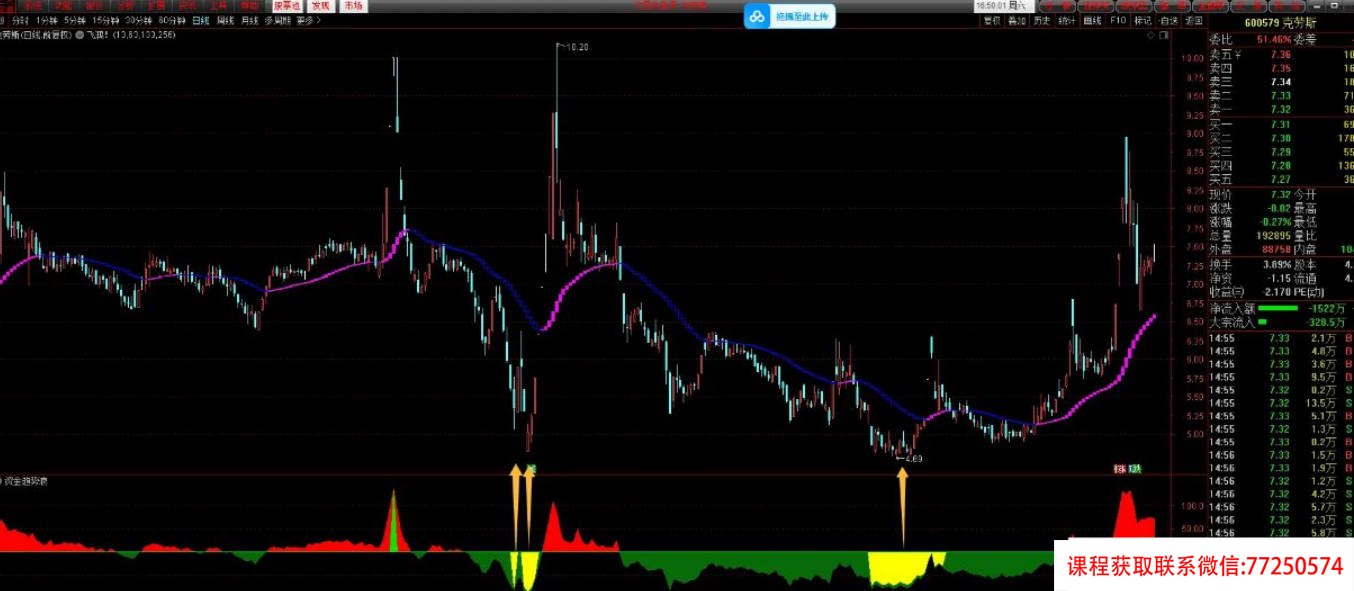The width and height of the screenshot is (1354, 591).
Task: Select the 多周期 multi-period tab
Action: 279,20
